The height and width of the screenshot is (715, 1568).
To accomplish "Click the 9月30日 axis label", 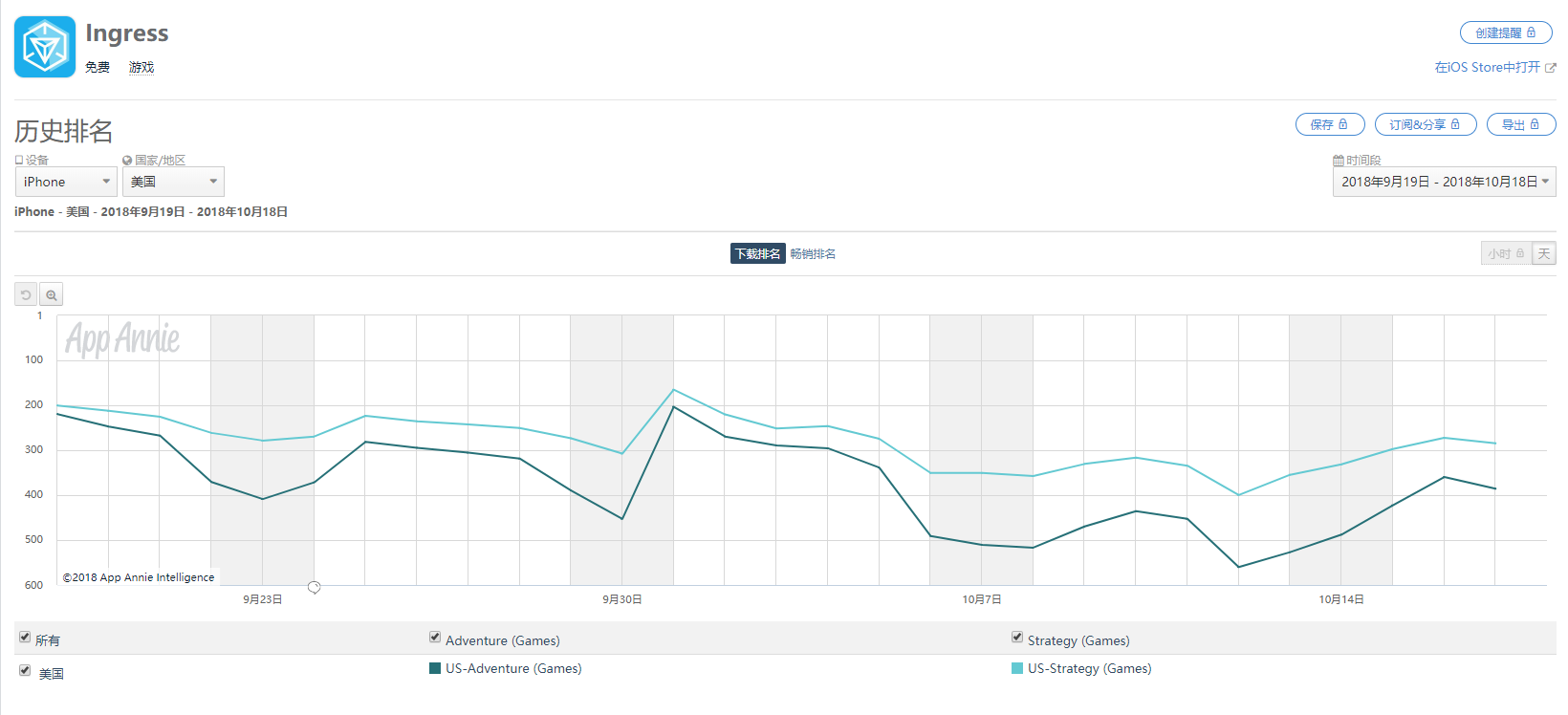I will click(622, 599).
